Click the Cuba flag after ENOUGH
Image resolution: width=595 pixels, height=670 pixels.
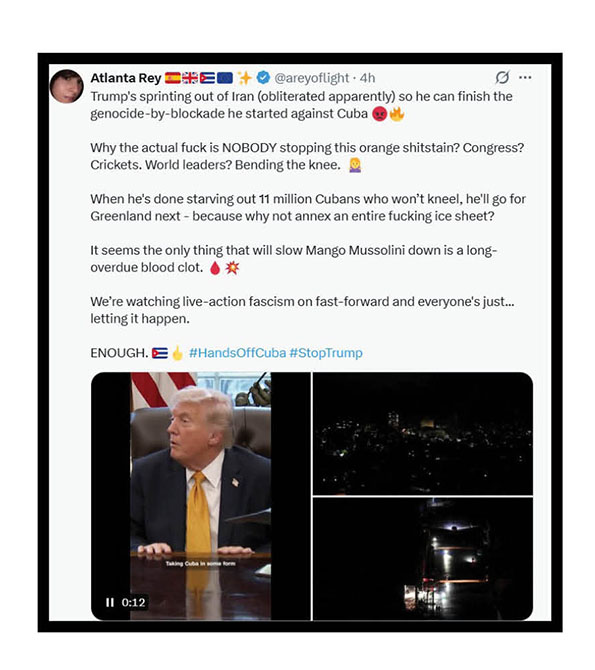pyautogui.click(x=160, y=353)
